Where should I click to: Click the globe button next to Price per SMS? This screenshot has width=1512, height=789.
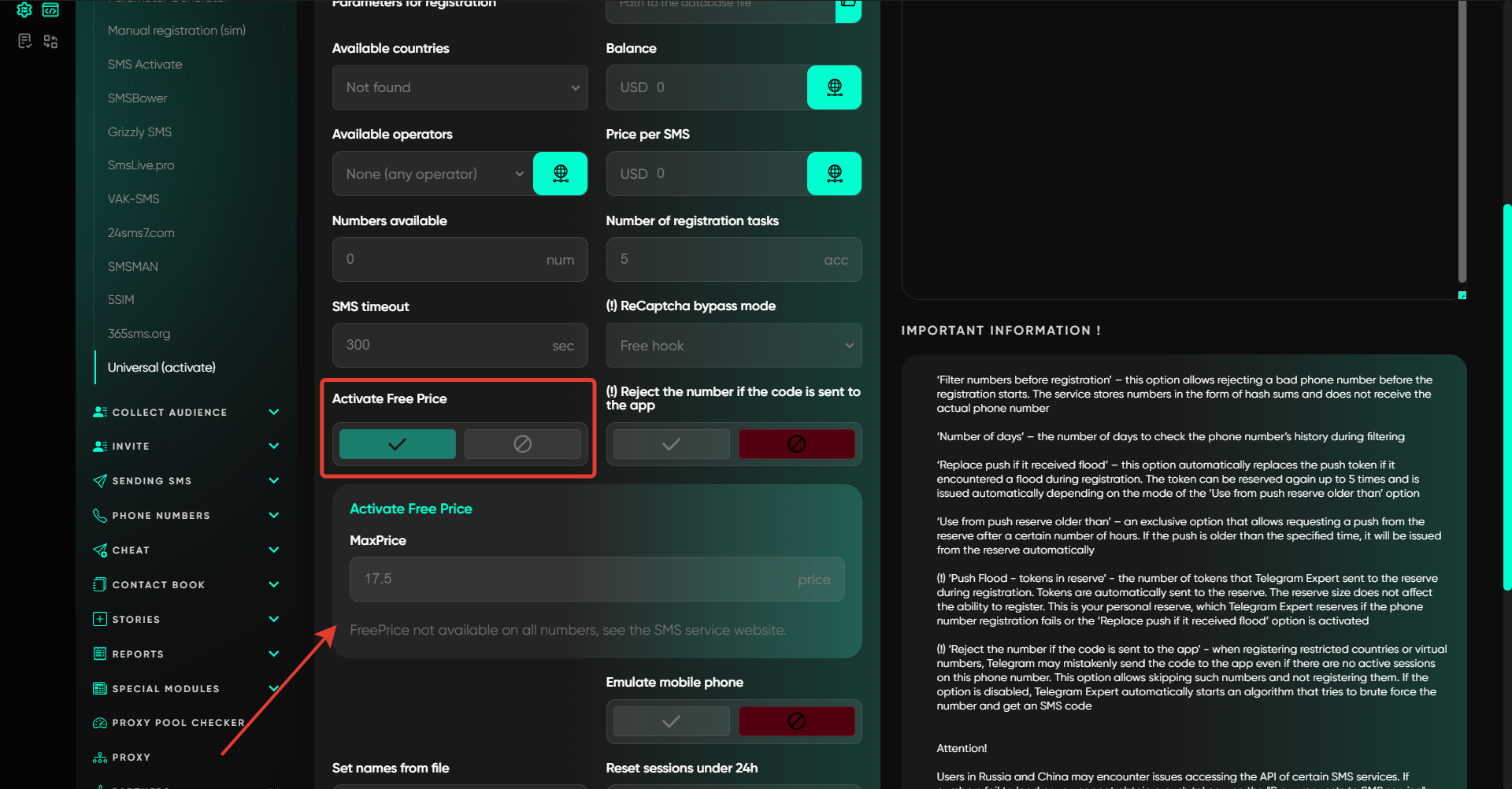834,173
